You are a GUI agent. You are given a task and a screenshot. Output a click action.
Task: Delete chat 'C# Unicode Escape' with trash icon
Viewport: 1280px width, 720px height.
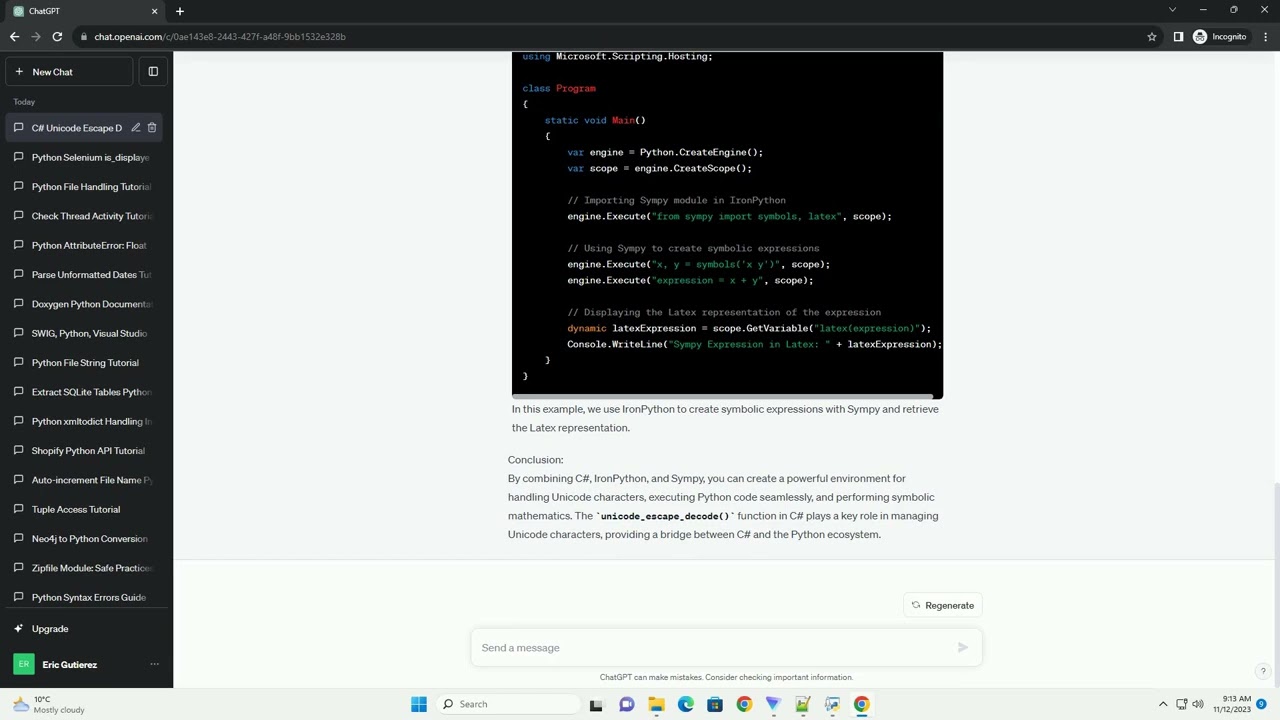tap(152, 128)
